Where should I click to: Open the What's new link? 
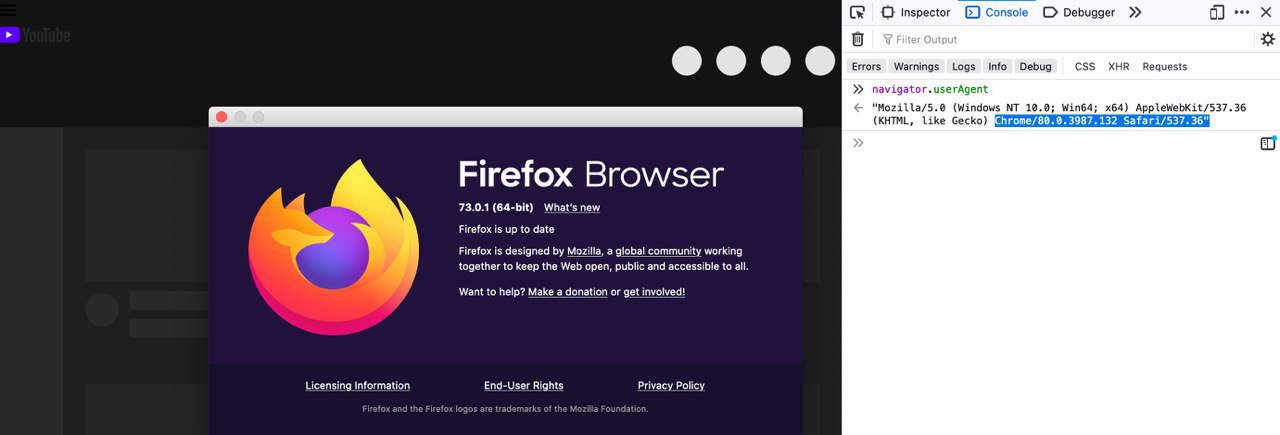[x=572, y=207]
